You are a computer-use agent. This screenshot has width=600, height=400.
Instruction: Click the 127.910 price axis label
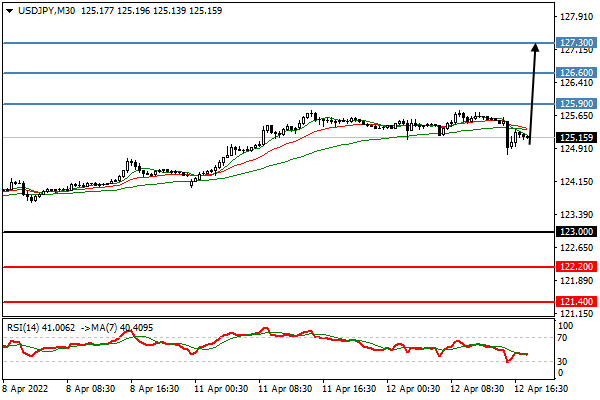click(576, 17)
